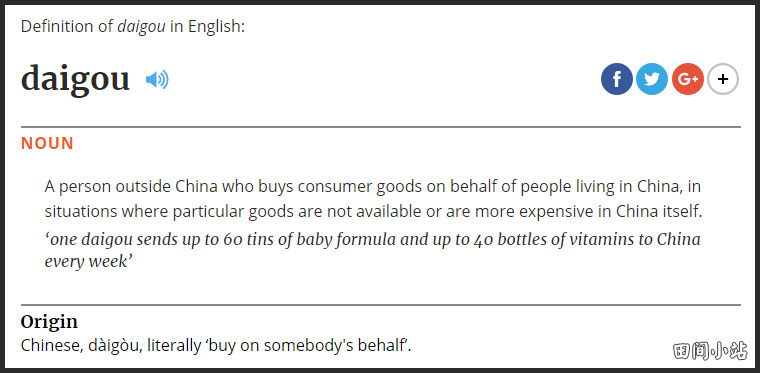
Task: Click the orange NOUN part-of-speech label
Action: pos(47,143)
